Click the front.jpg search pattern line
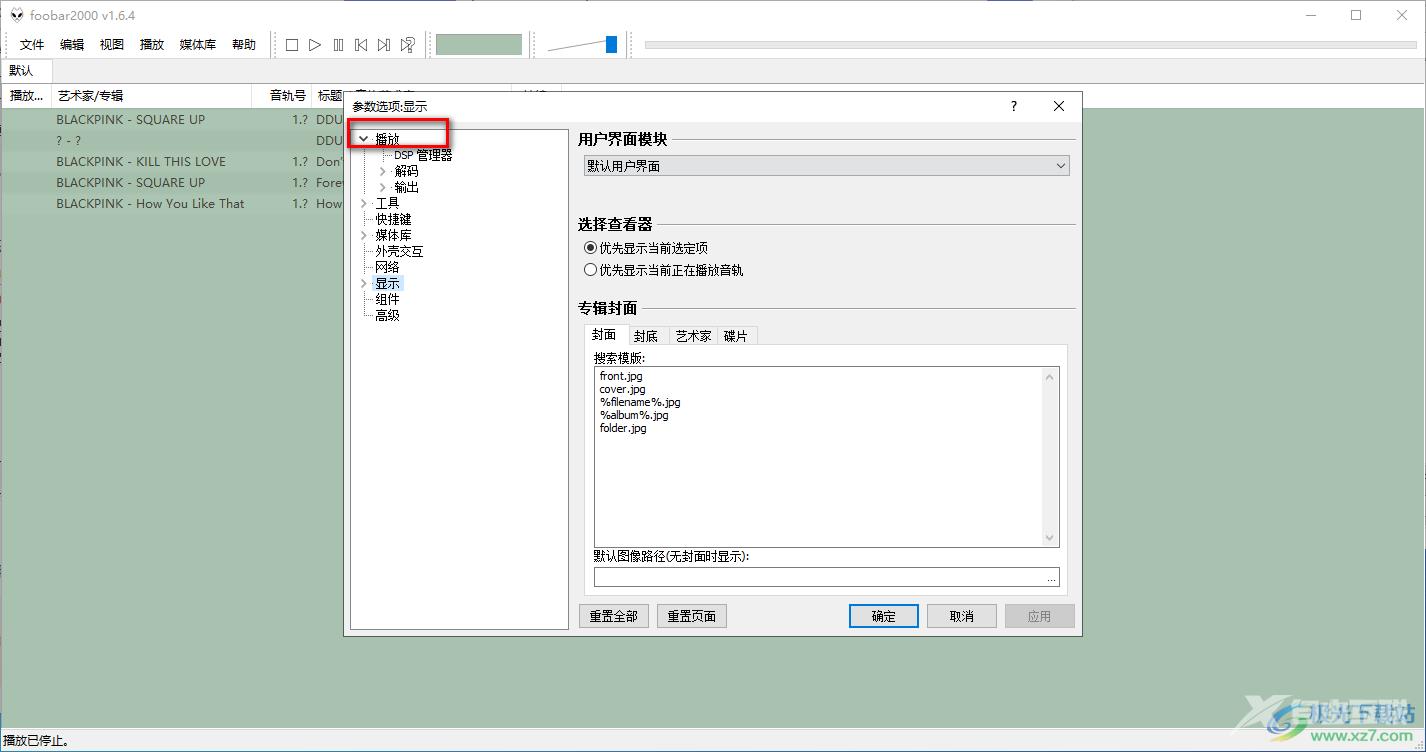1426x752 pixels. (x=621, y=376)
